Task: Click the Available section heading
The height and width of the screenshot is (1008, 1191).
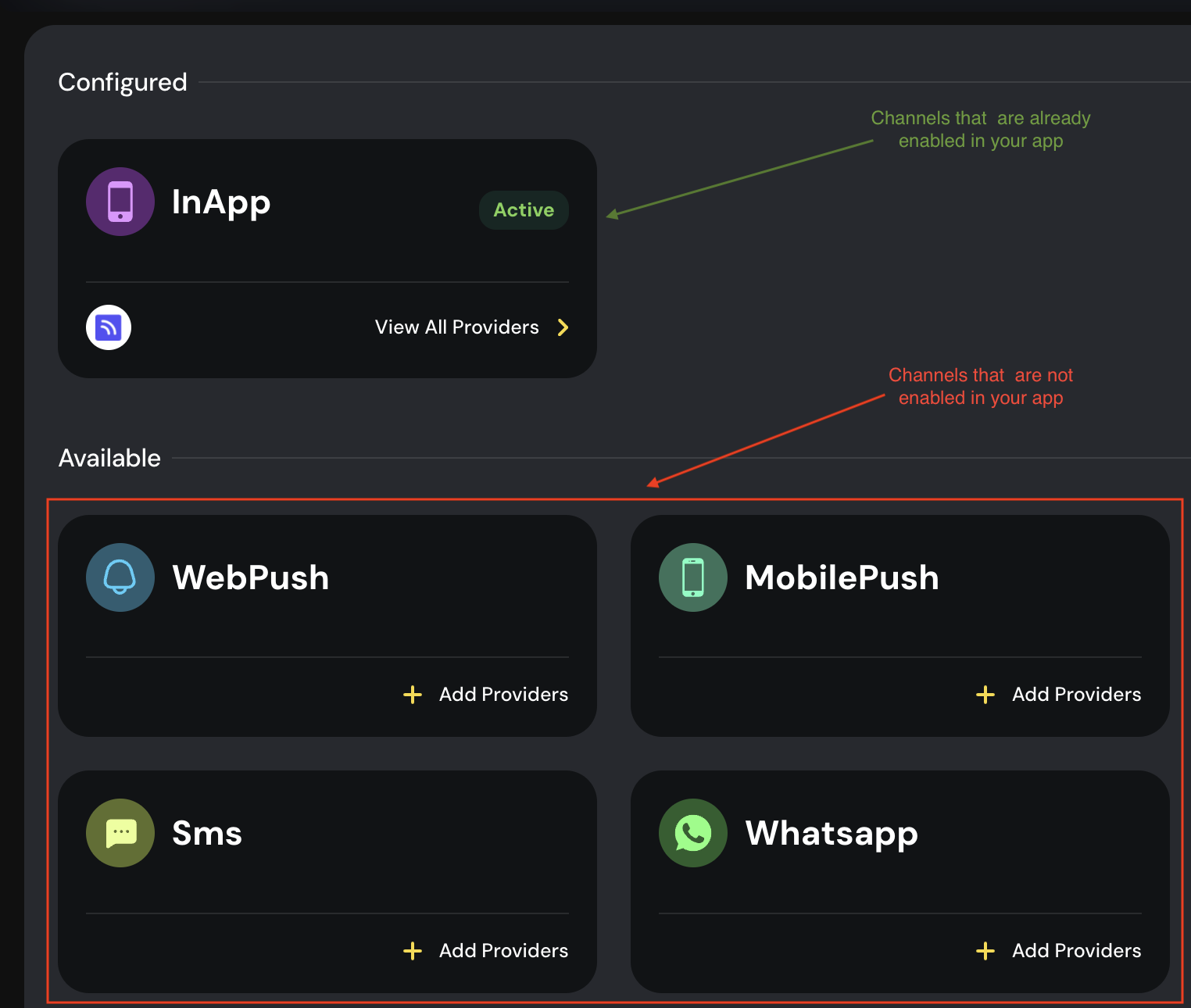Action: click(x=109, y=458)
